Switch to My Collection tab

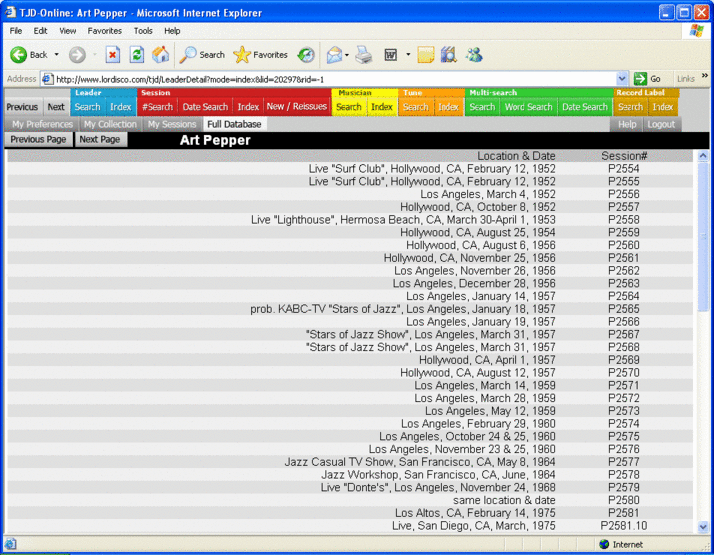tap(110, 124)
